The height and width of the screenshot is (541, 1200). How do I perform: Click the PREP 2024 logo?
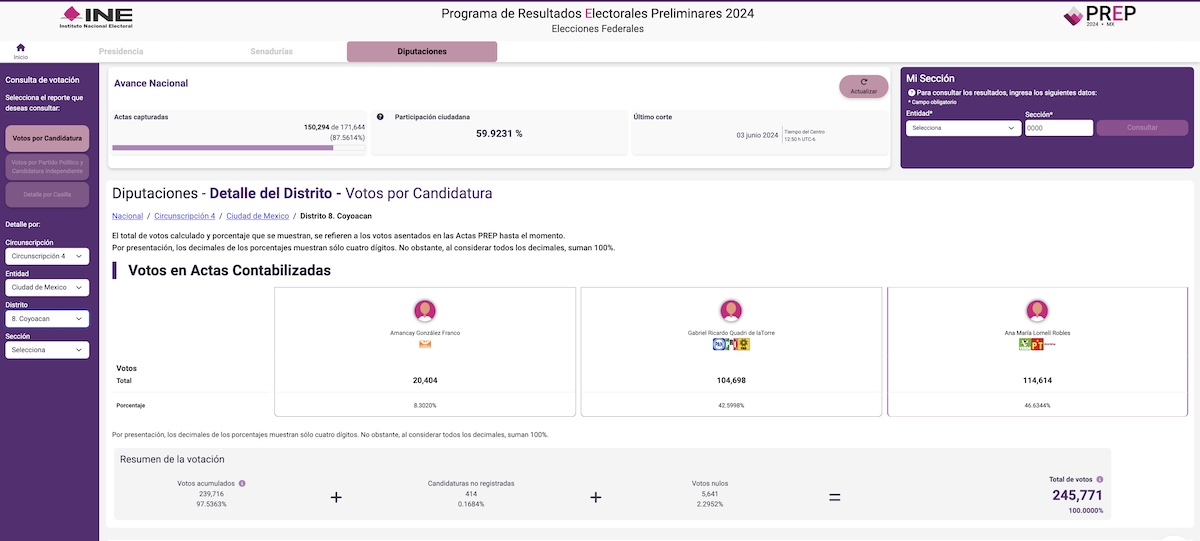pyautogui.click(x=1098, y=16)
